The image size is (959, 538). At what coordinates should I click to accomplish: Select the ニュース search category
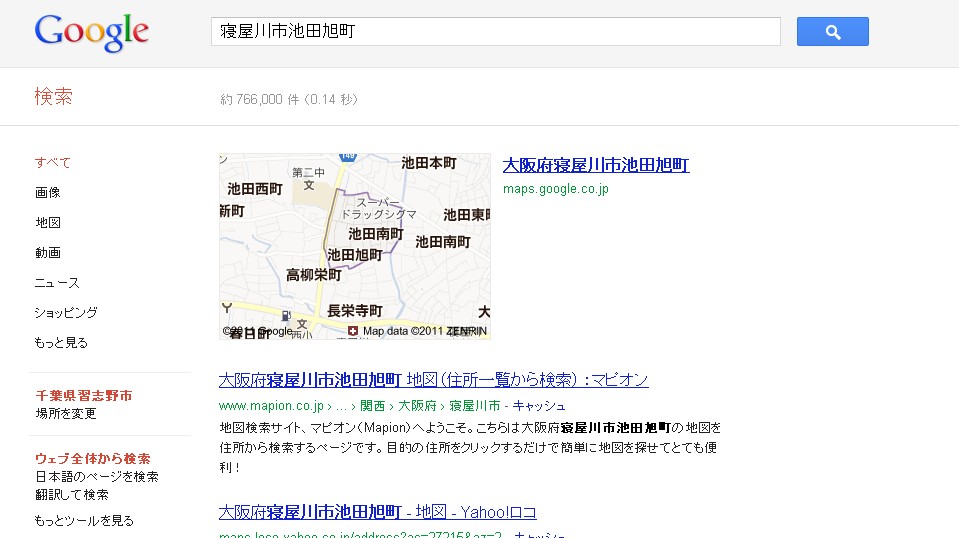tap(57, 282)
